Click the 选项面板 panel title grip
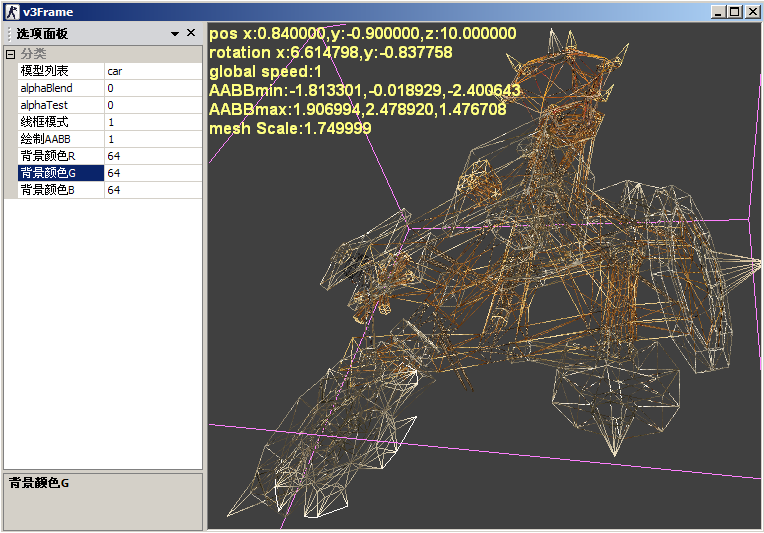The width and height of the screenshot is (764, 533). pos(8,34)
